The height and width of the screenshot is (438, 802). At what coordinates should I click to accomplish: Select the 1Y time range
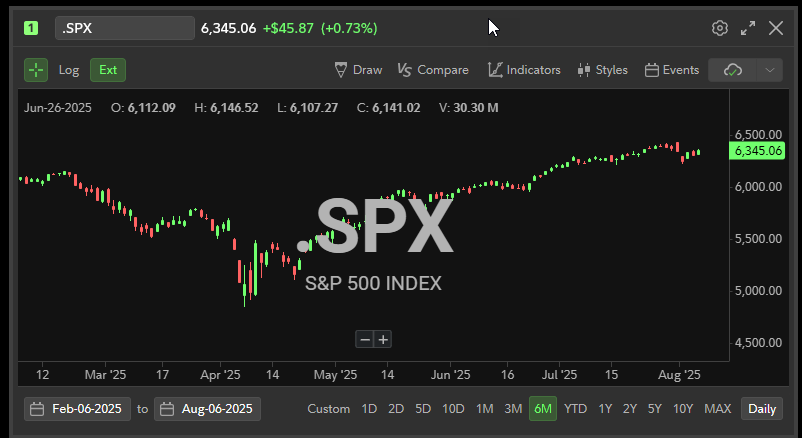[x=605, y=409]
